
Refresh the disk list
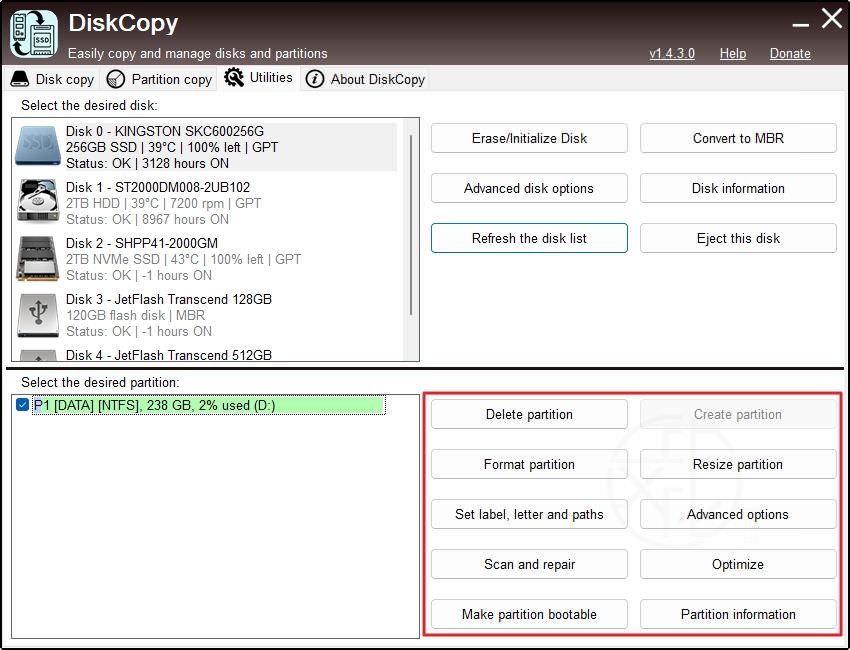(529, 238)
